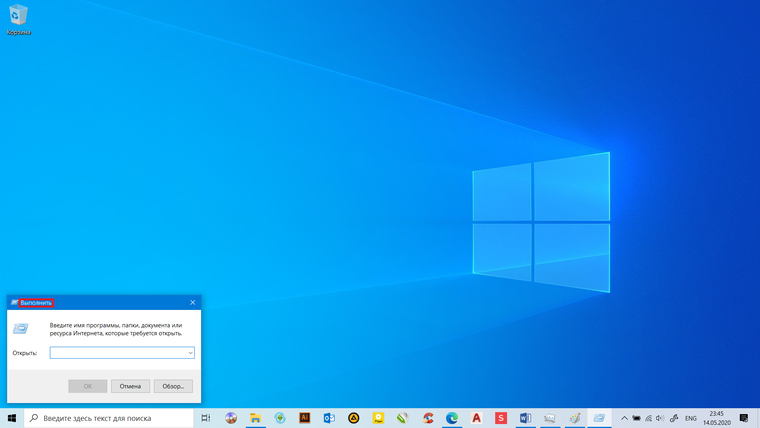This screenshot has height=428, width=760.
Task: Open the green-striped ball taskbar app
Action: pyautogui.click(x=403, y=418)
